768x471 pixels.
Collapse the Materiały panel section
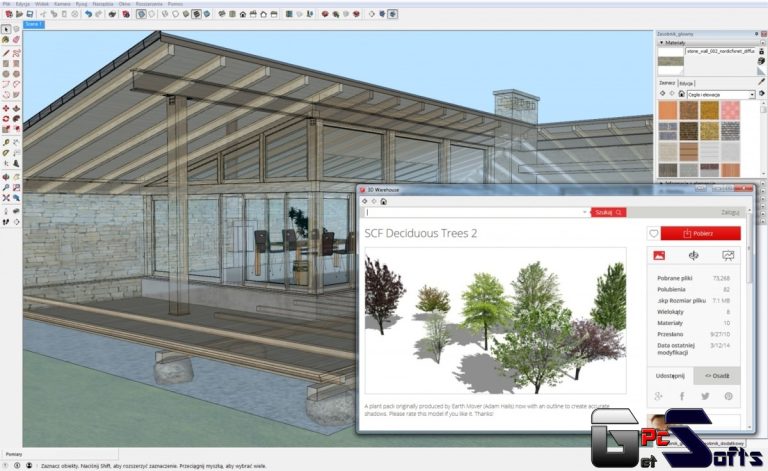pyautogui.click(x=662, y=43)
